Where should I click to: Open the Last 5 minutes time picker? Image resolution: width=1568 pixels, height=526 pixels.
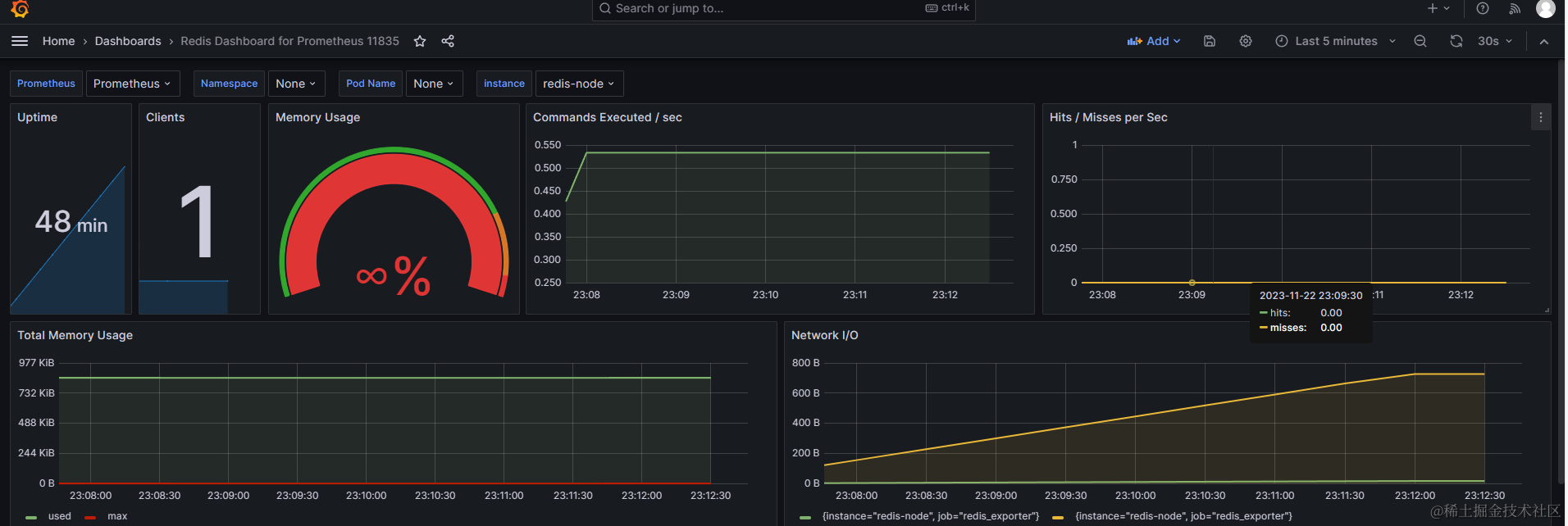coord(1336,41)
